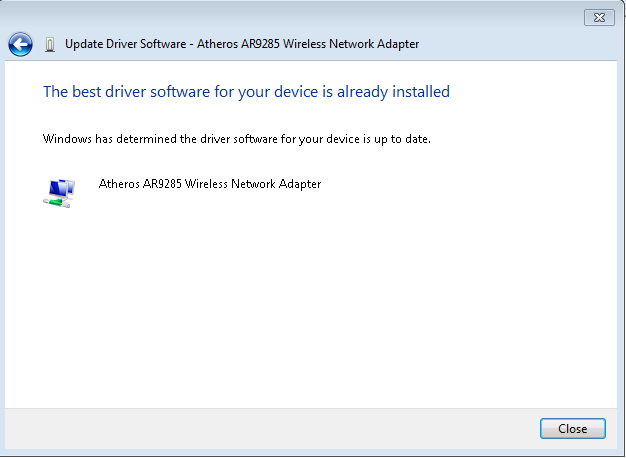Click the network computers device icon
Viewport: 626px width, 458px height.
59,193
